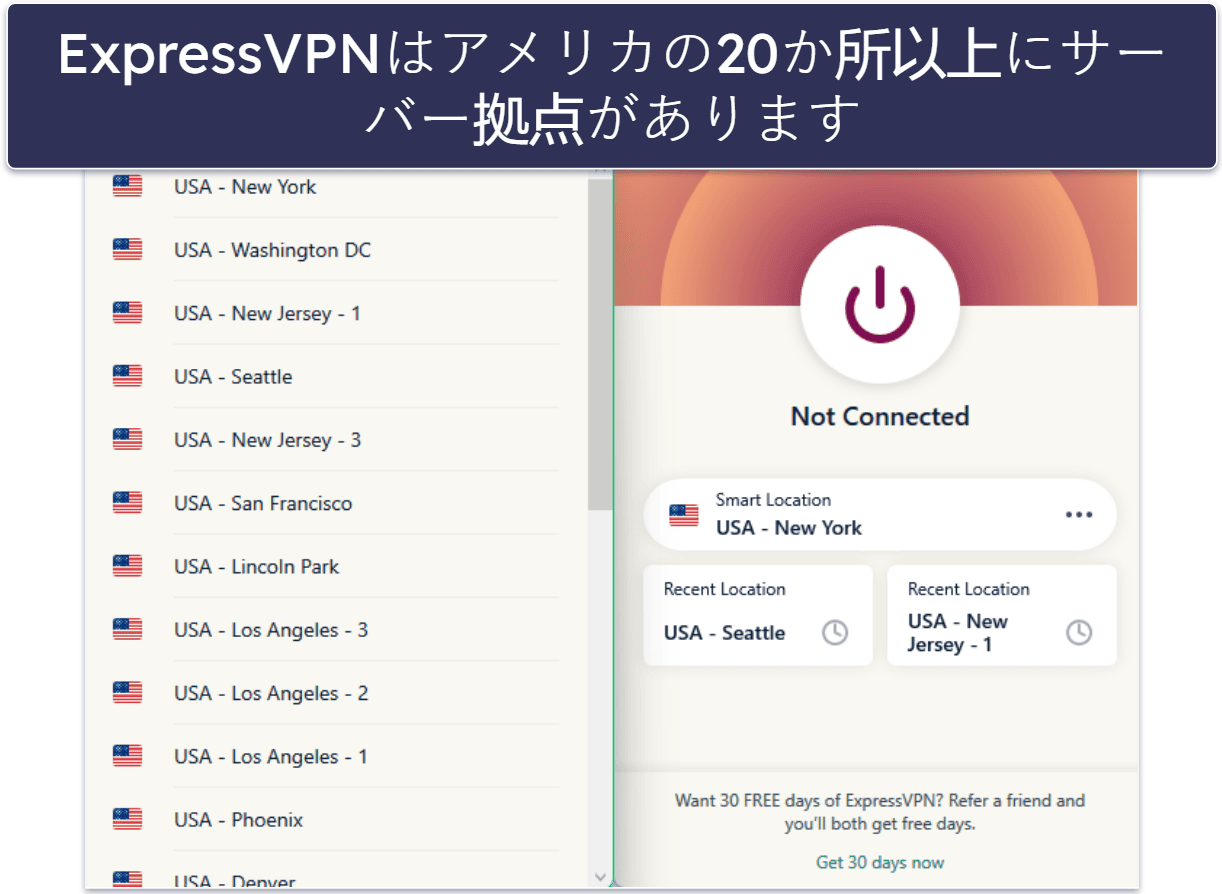Click flag icon beside San Francisco row

pyautogui.click(x=127, y=503)
